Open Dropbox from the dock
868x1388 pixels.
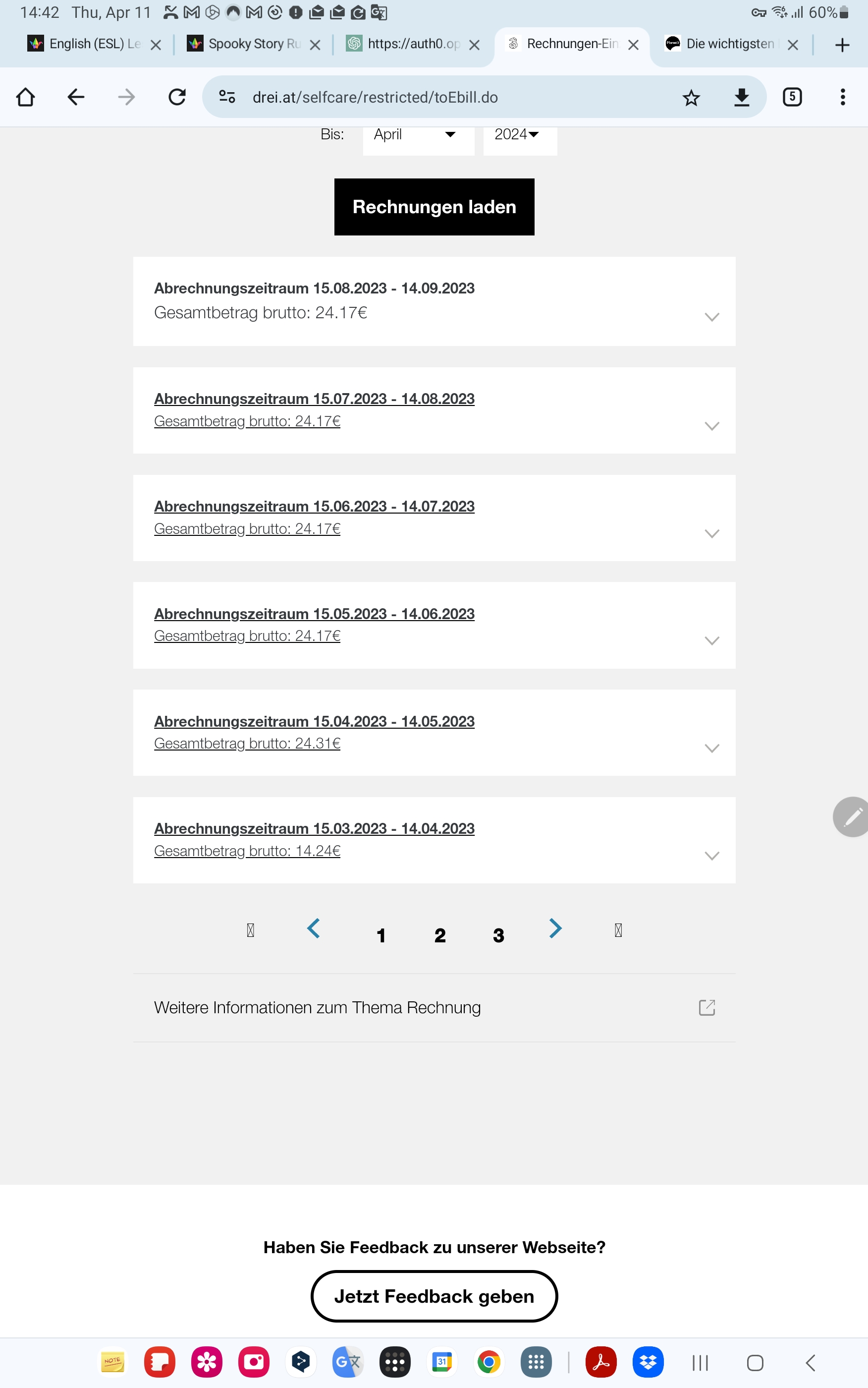[x=648, y=1362]
